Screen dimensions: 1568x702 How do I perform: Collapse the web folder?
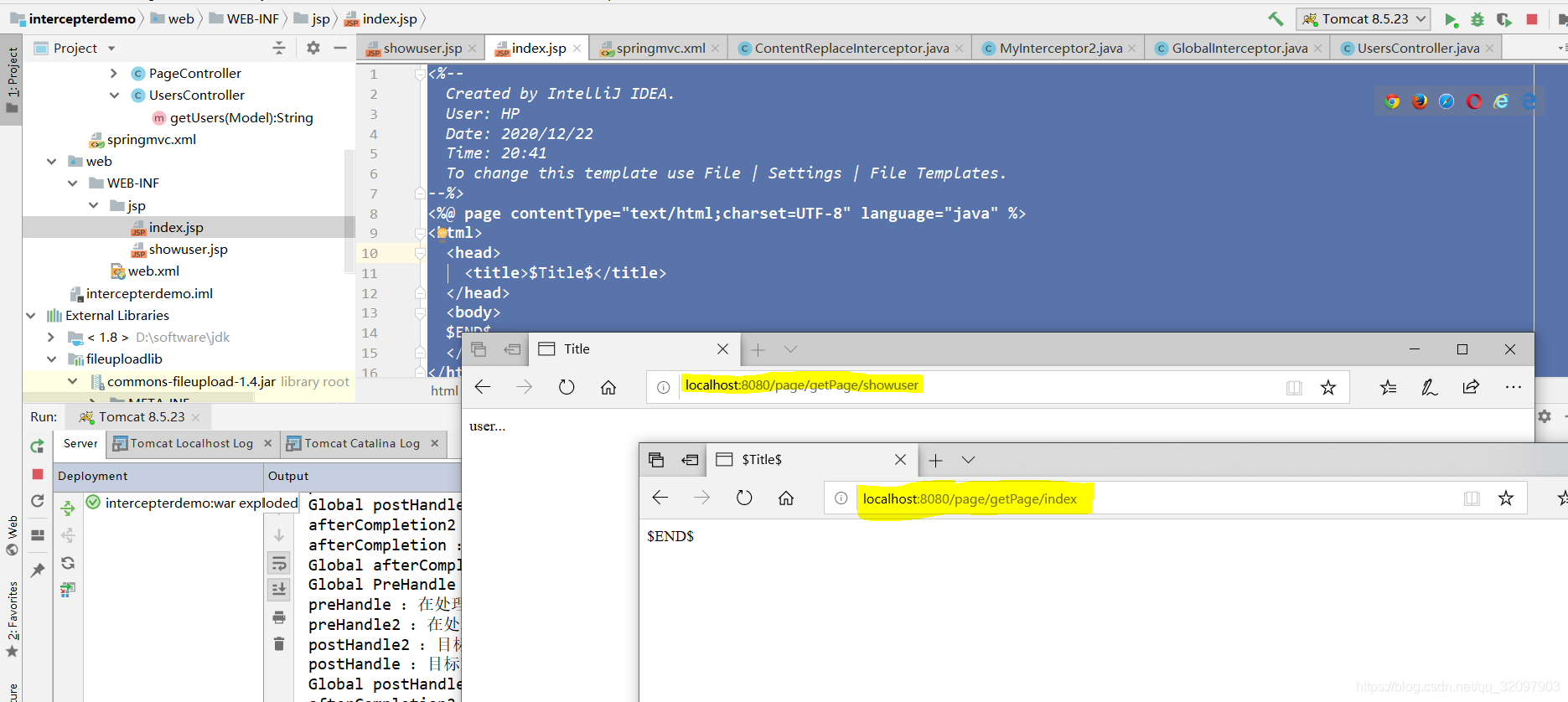[52, 162]
